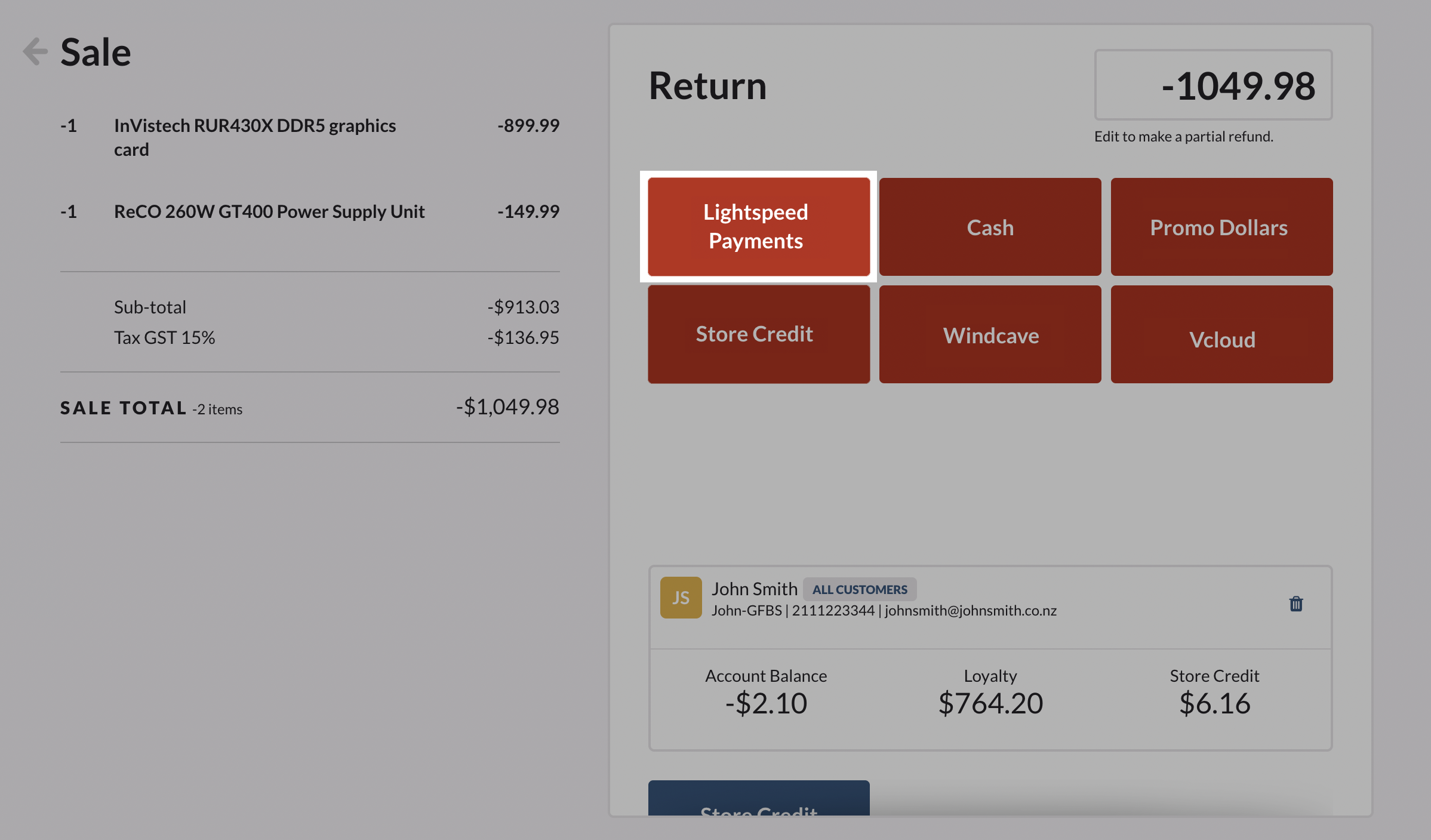Click the ALL CUSTOMERS group badge
This screenshot has width=1431, height=840.
(860, 589)
